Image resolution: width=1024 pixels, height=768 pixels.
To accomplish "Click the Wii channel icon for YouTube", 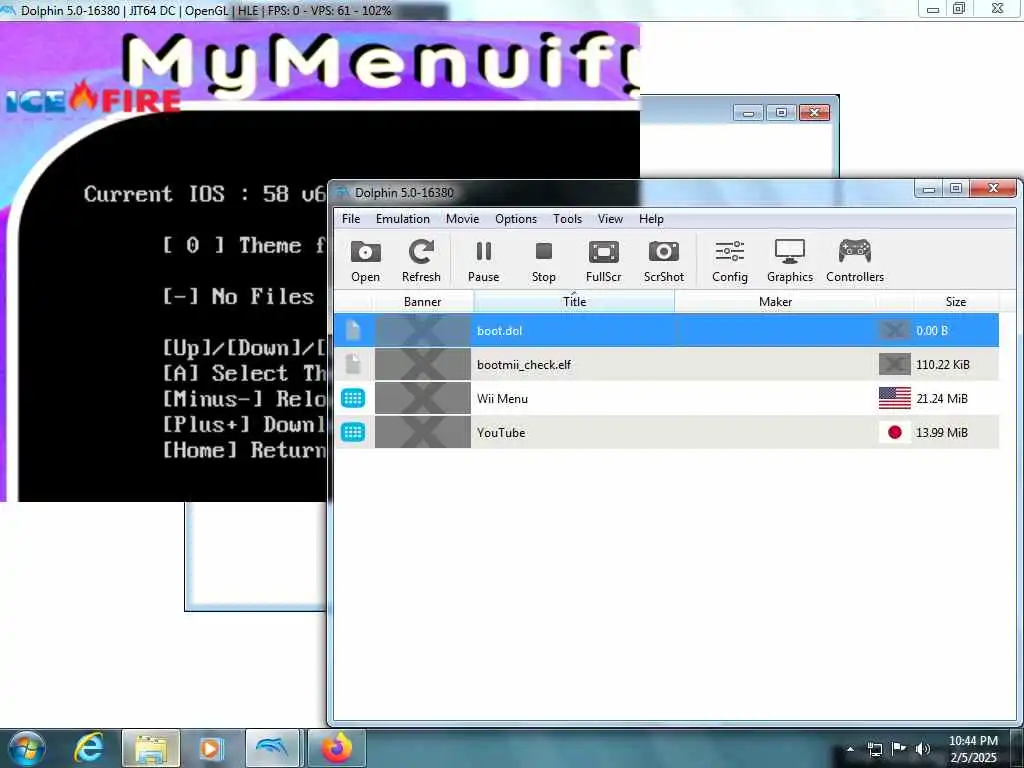I will pyautogui.click(x=353, y=432).
